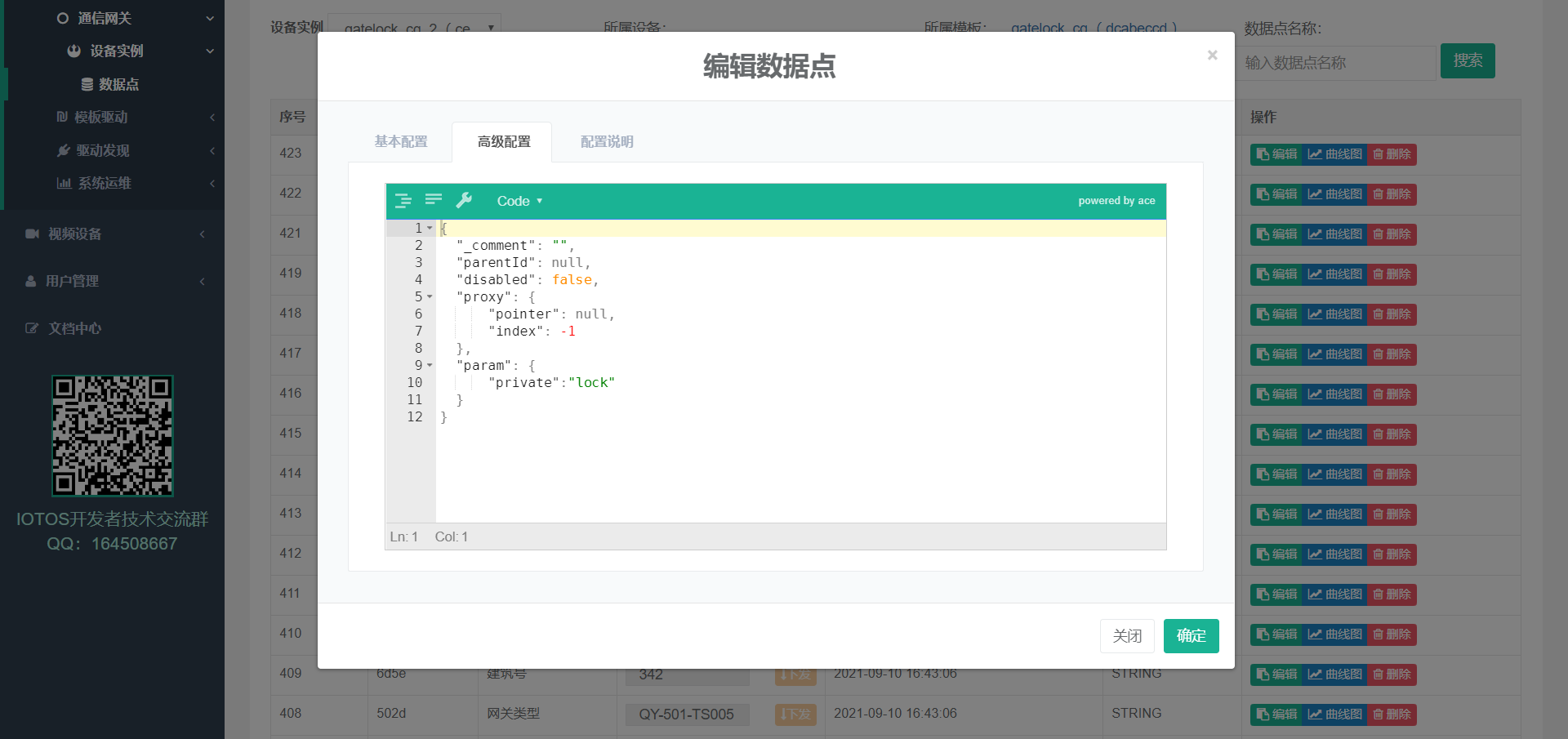
Task: Click the QR code image in sidebar
Action: [x=113, y=436]
